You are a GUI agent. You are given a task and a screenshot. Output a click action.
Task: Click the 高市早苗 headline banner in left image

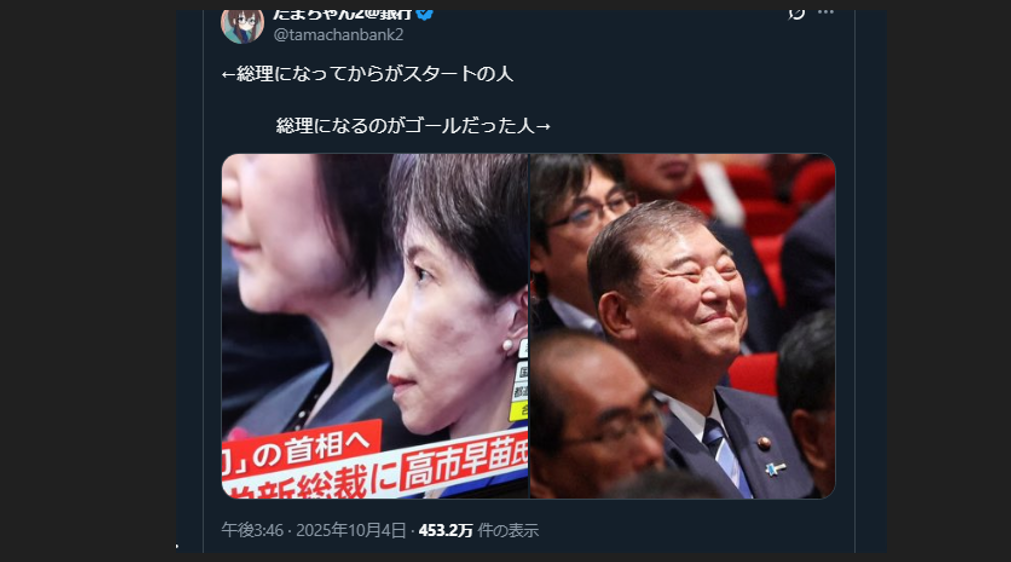pos(463,465)
